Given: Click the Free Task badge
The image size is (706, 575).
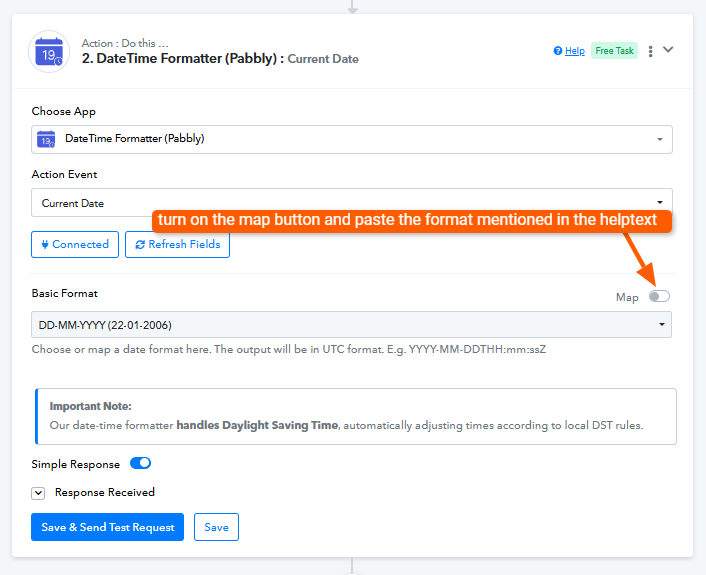Looking at the screenshot, I should click(614, 51).
